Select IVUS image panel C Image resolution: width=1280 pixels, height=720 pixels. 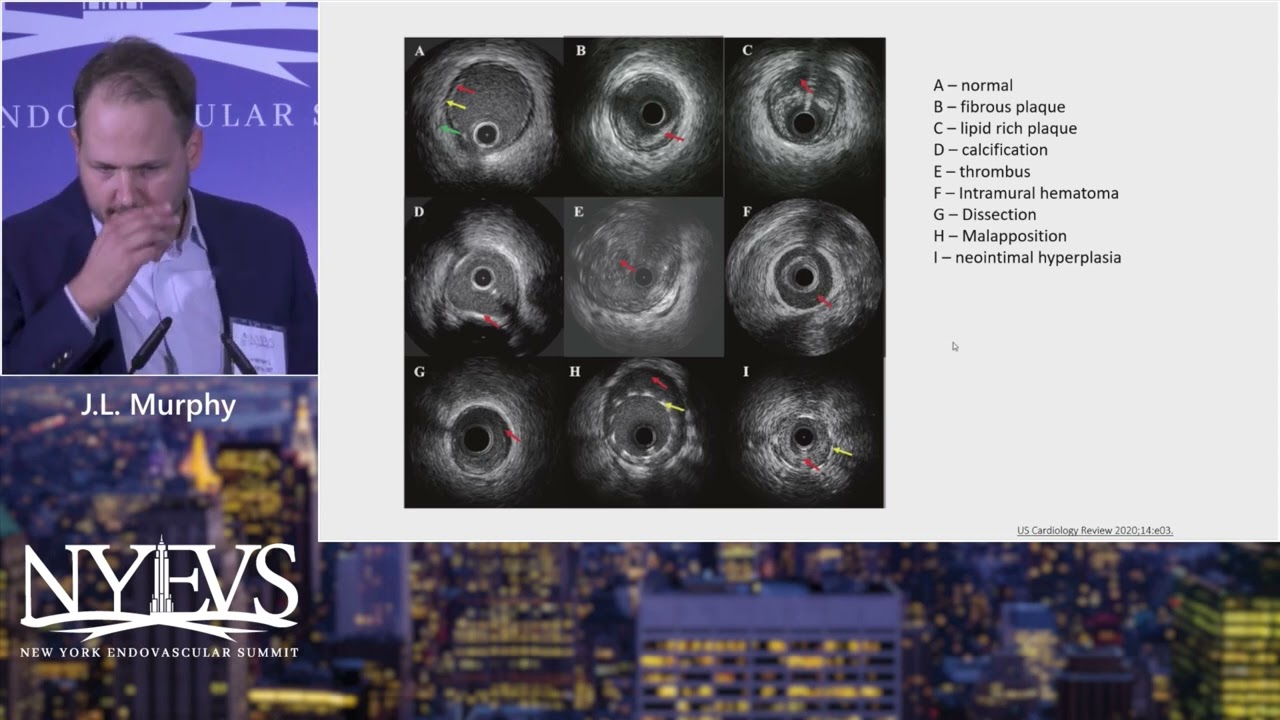805,116
